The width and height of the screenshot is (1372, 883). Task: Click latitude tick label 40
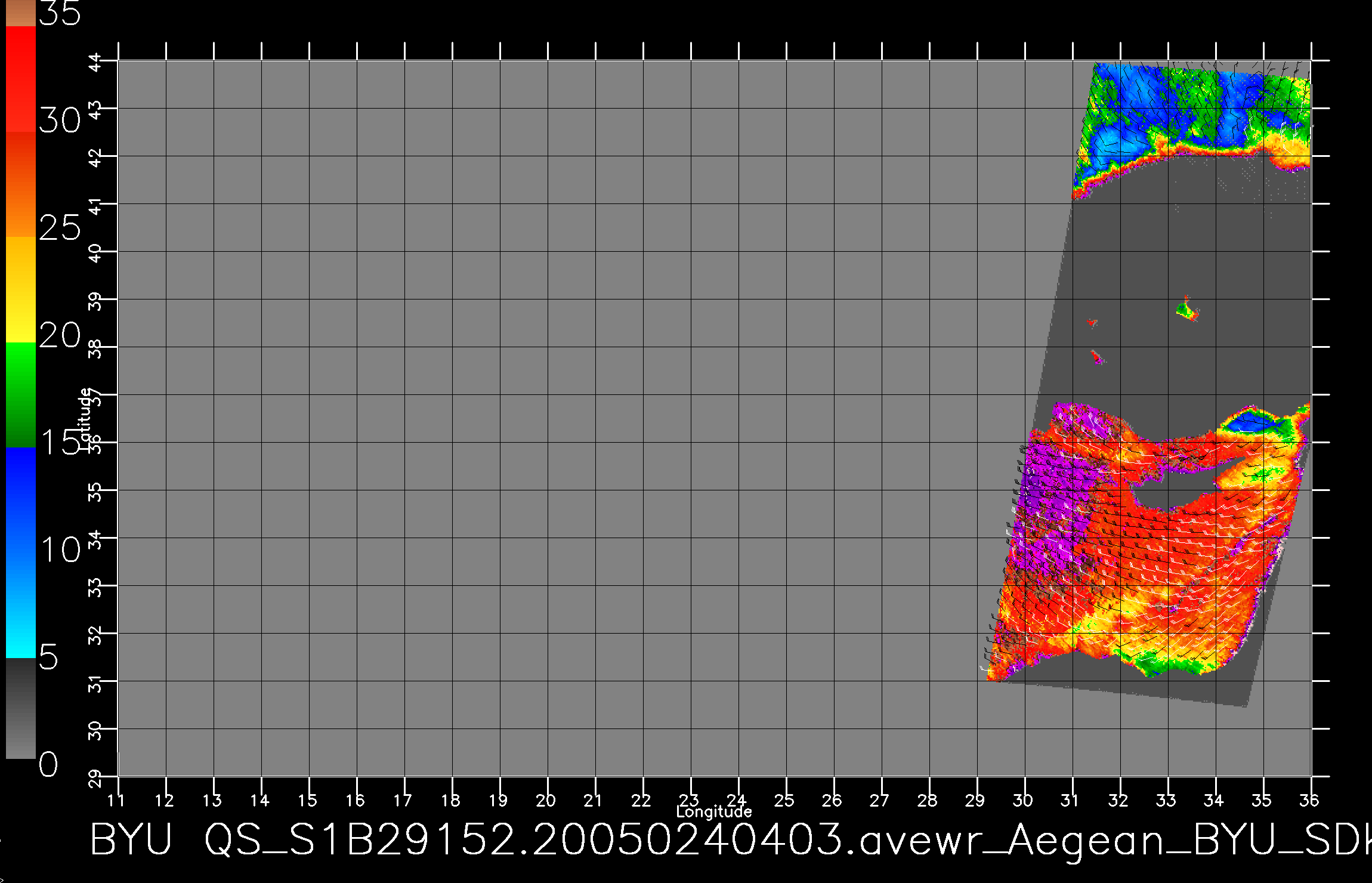[x=95, y=253]
